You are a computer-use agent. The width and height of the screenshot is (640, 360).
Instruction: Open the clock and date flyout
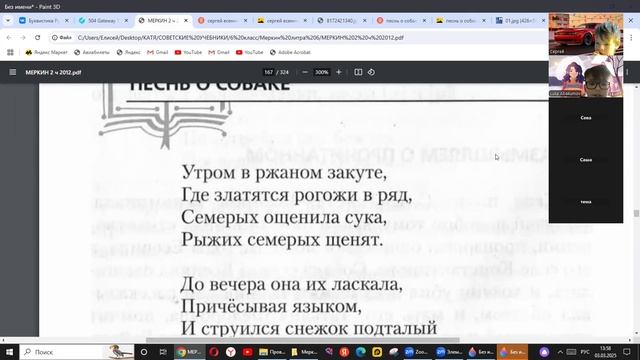pyautogui.click(x=606, y=352)
